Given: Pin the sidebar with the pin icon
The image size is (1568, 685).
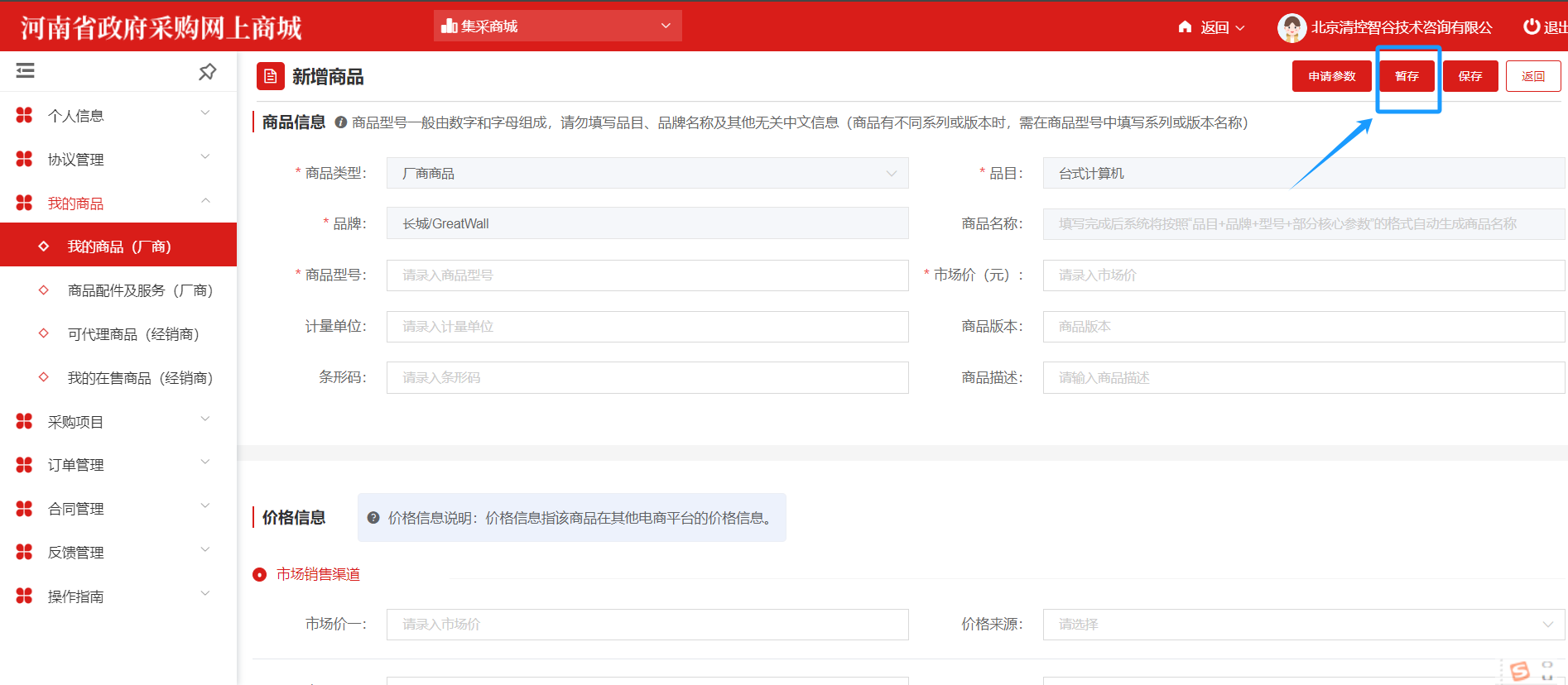Looking at the screenshot, I should pyautogui.click(x=208, y=72).
